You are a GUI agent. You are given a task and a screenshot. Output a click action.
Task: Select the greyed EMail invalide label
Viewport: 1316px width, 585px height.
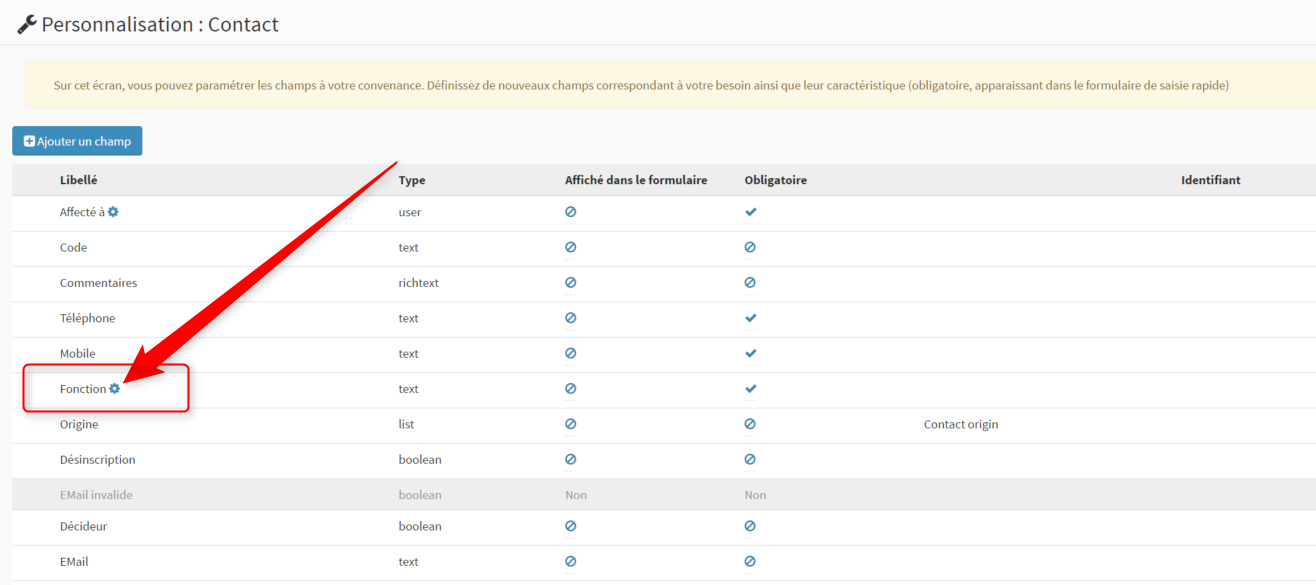point(96,495)
